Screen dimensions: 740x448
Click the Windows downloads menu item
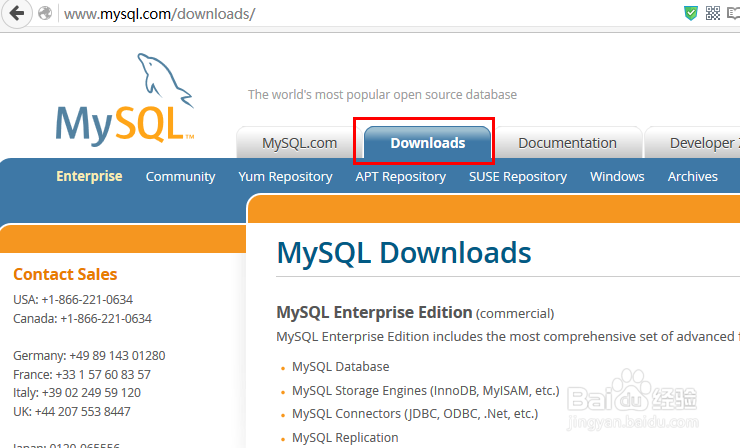pyautogui.click(x=617, y=177)
